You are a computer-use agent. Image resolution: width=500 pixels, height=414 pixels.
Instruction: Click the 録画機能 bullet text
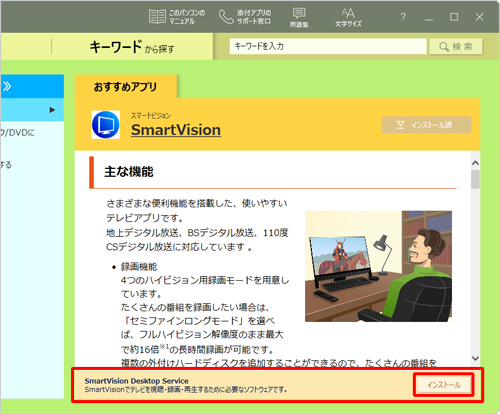pos(139,267)
